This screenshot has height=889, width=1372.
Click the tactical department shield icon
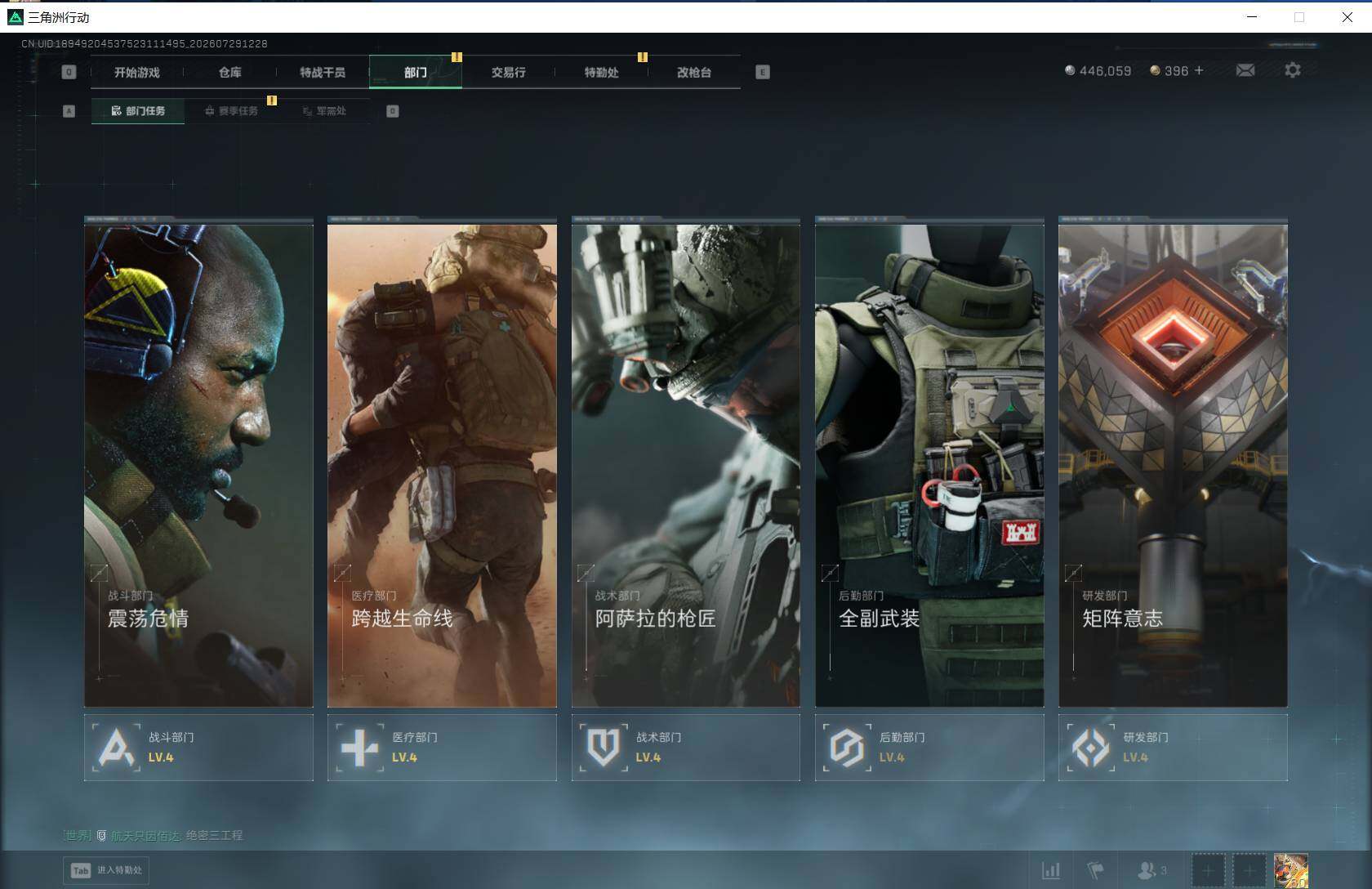click(604, 748)
